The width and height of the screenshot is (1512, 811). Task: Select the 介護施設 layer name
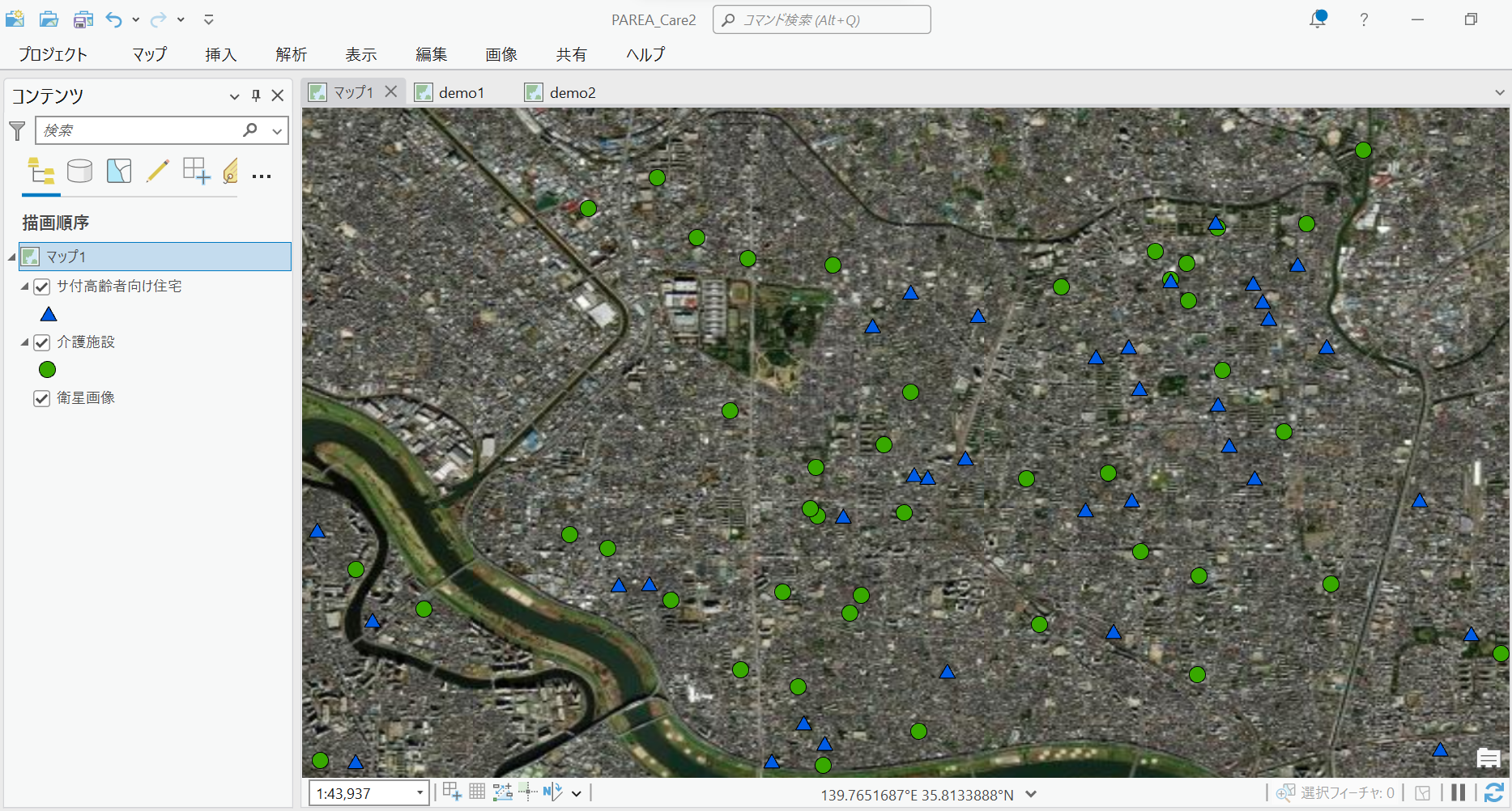tap(86, 342)
